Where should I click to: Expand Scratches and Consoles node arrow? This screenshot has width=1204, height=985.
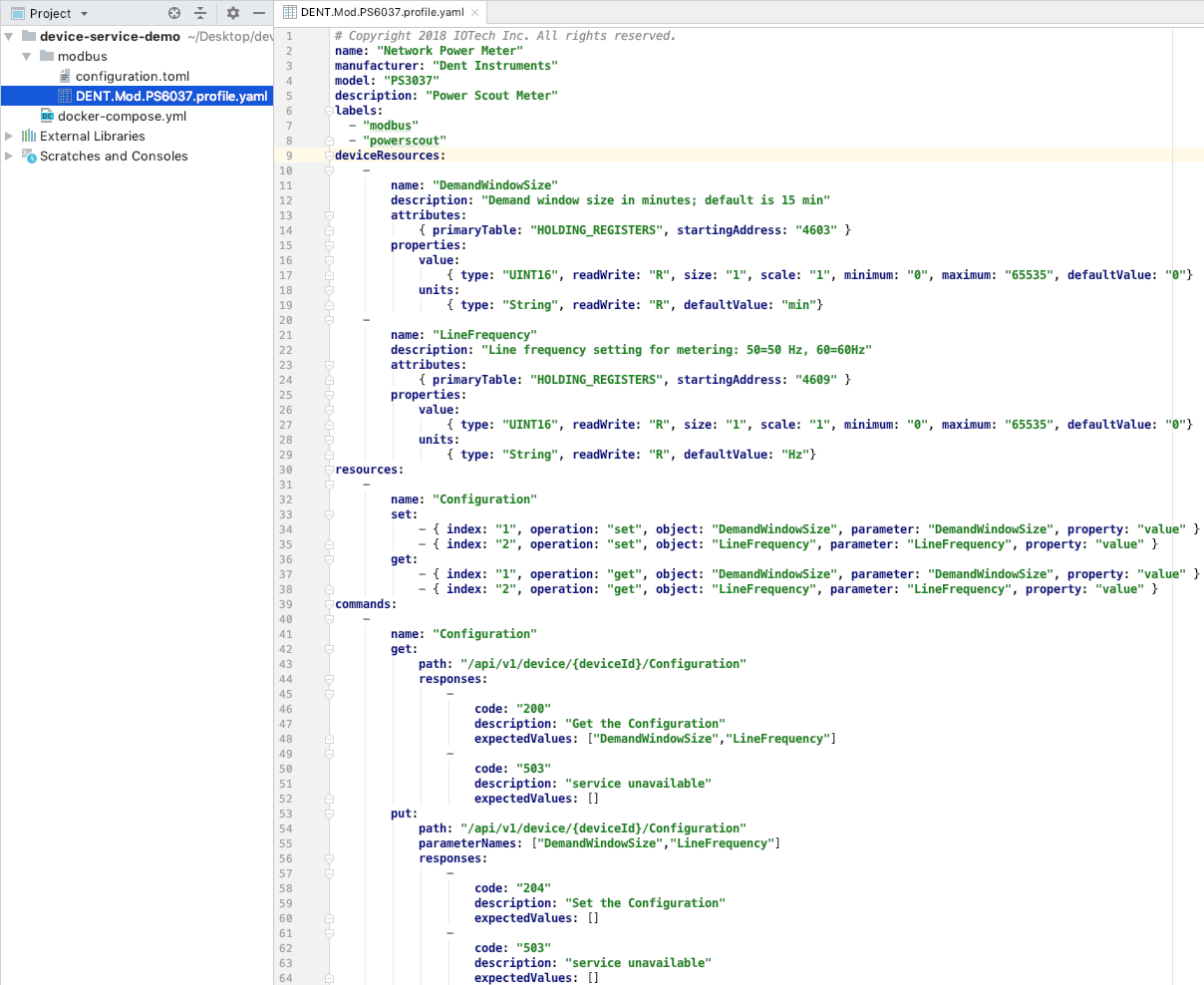pyautogui.click(x=9, y=157)
